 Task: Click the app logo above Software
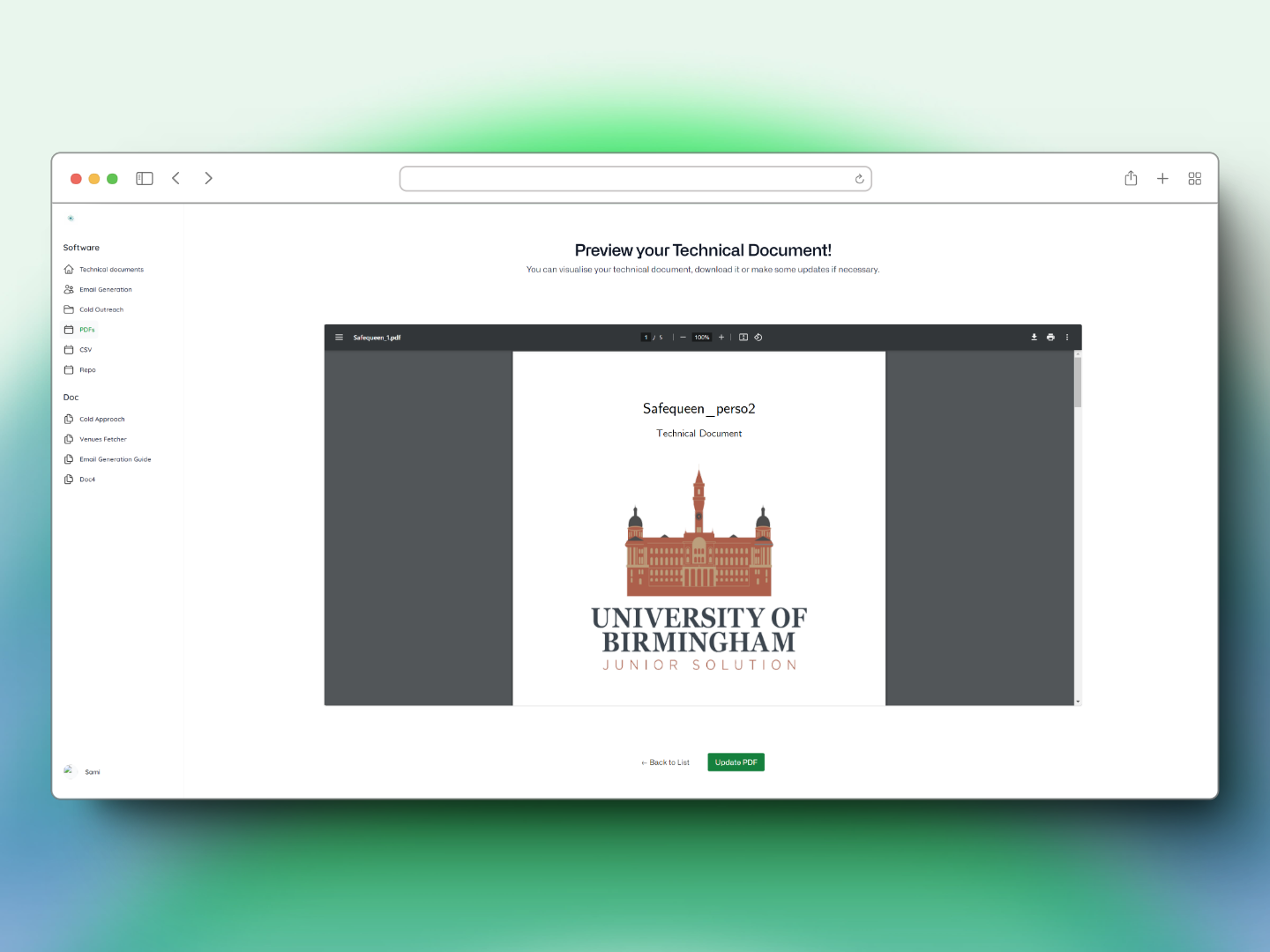(71, 218)
